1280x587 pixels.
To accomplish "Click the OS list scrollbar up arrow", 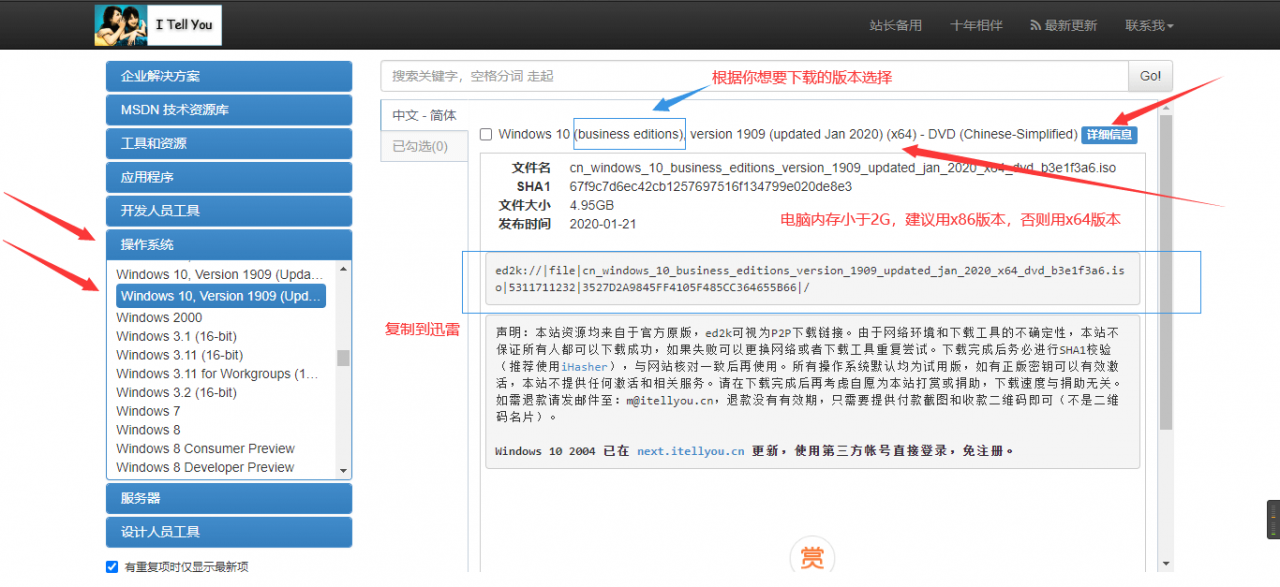I will pos(344,269).
